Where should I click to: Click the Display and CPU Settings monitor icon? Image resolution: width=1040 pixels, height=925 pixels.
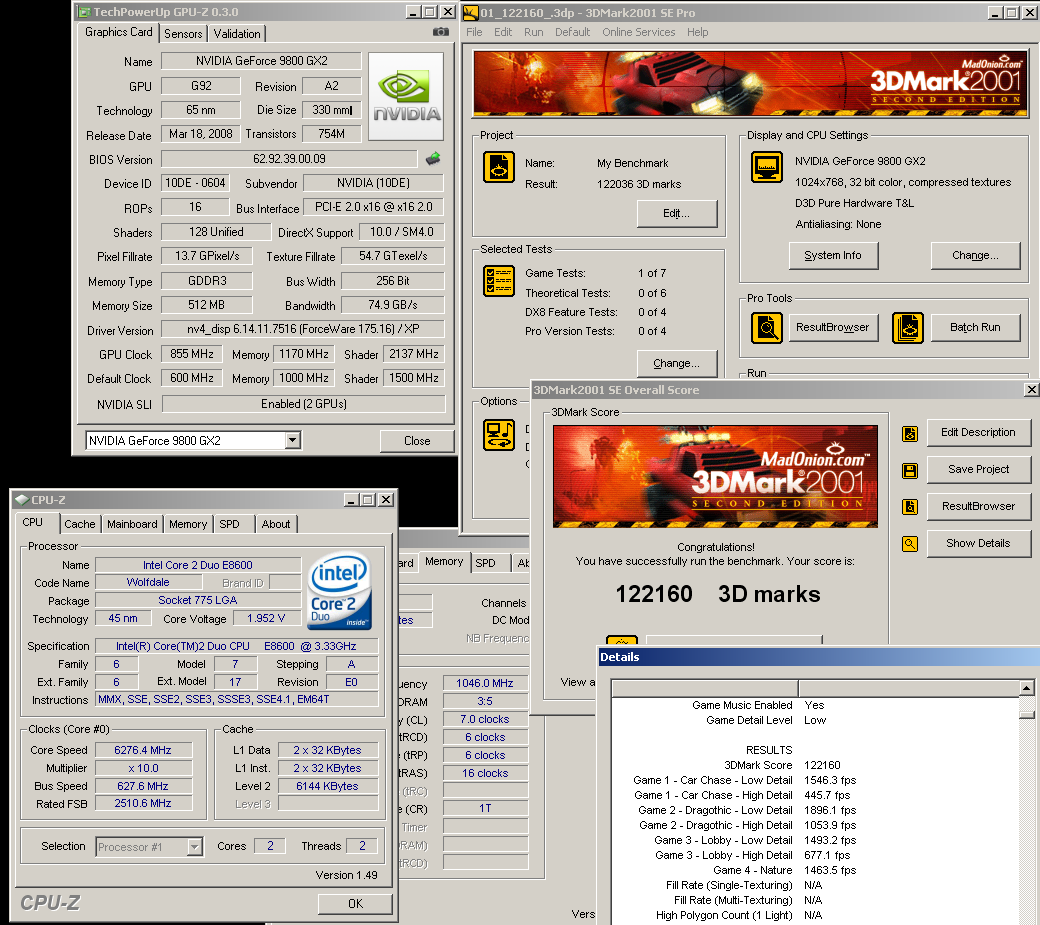tap(767, 166)
